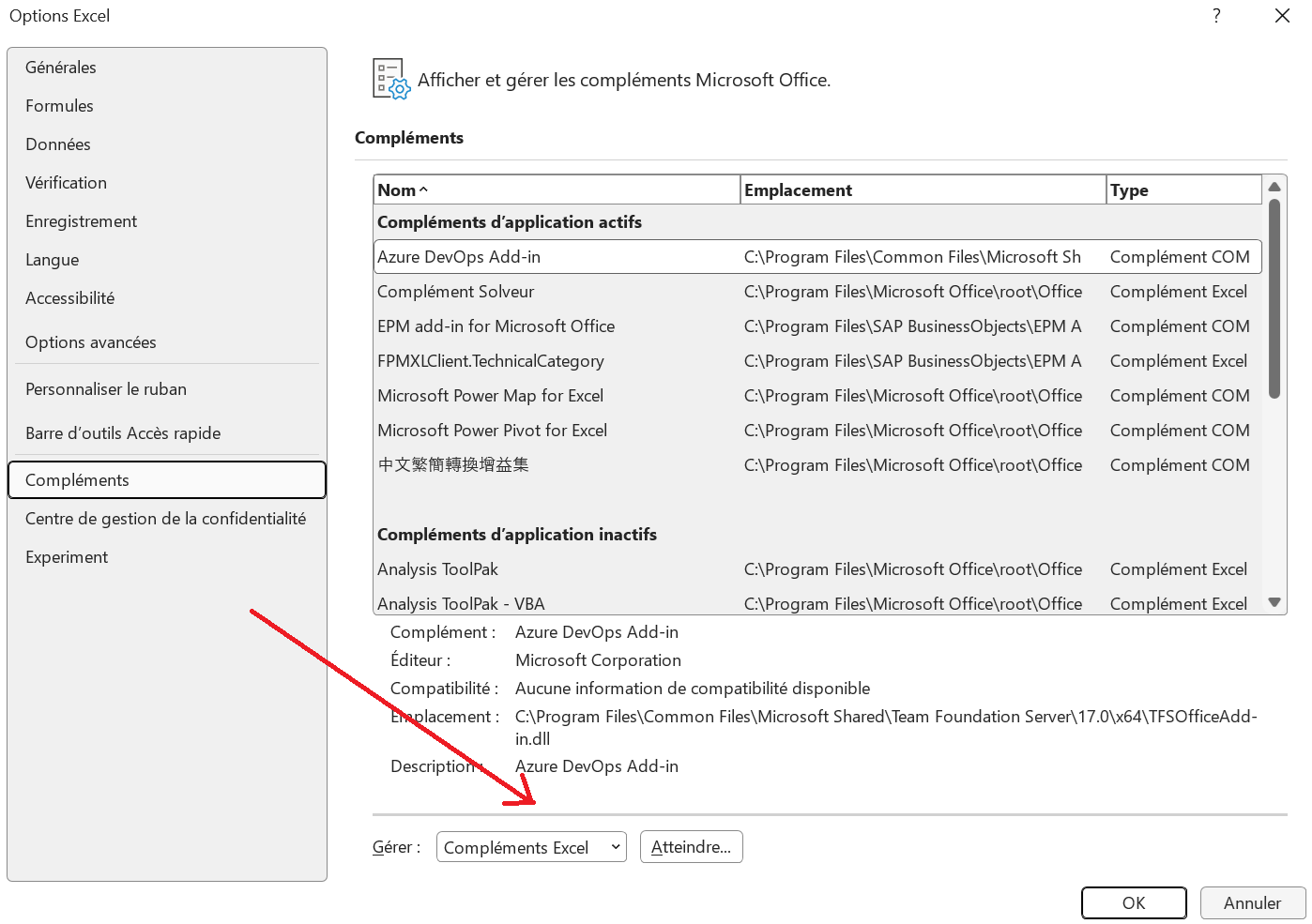
Task: Click the TFSOfficeAdd-in.dll location path in details
Action: click(886, 728)
